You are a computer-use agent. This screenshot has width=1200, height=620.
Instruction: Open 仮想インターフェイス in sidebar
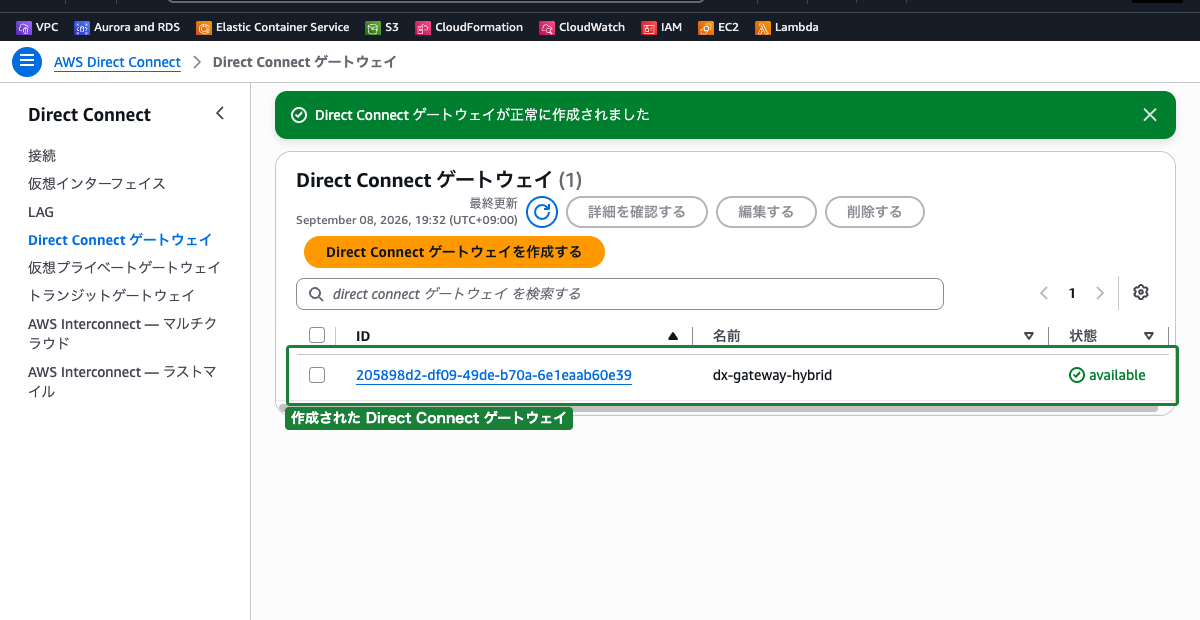[97, 184]
